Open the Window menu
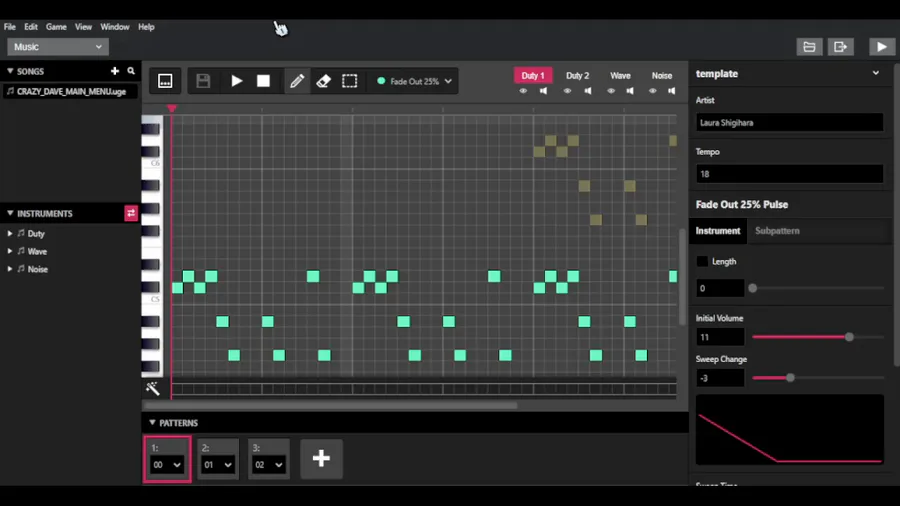The image size is (900, 506). 115,27
